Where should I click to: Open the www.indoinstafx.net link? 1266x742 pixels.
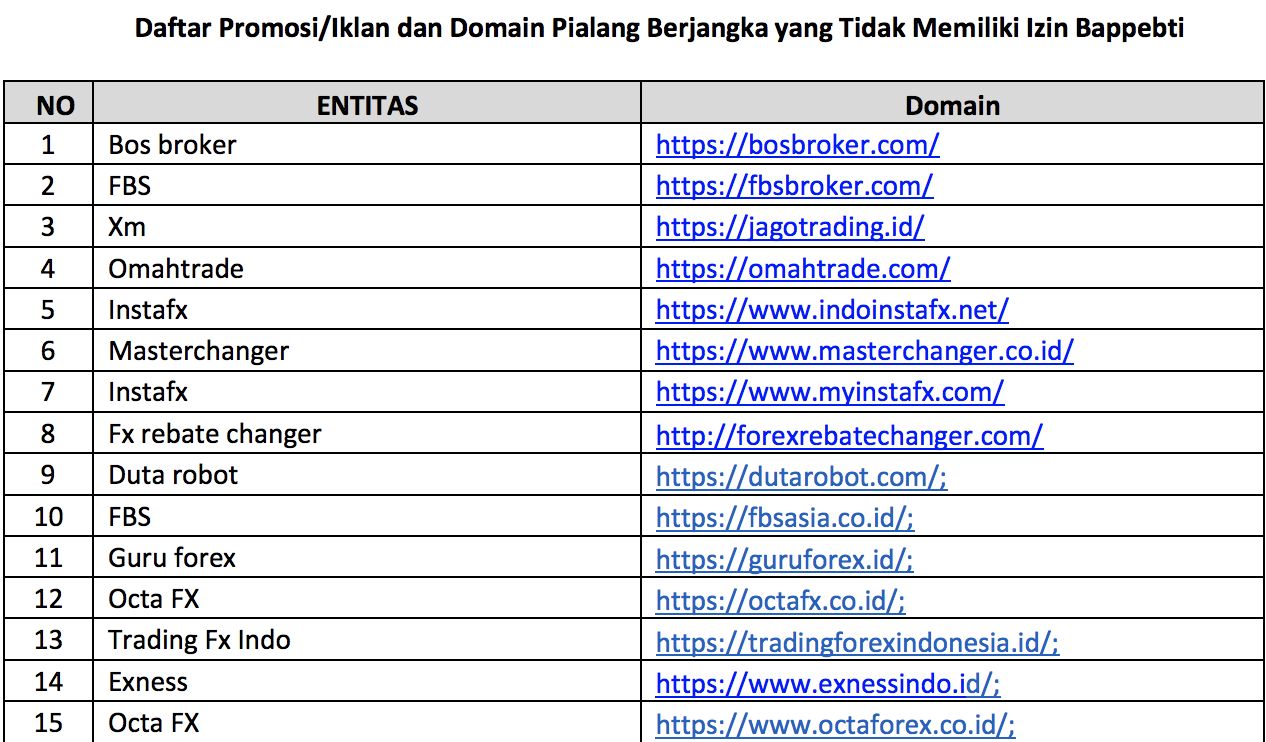tap(831, 310)
